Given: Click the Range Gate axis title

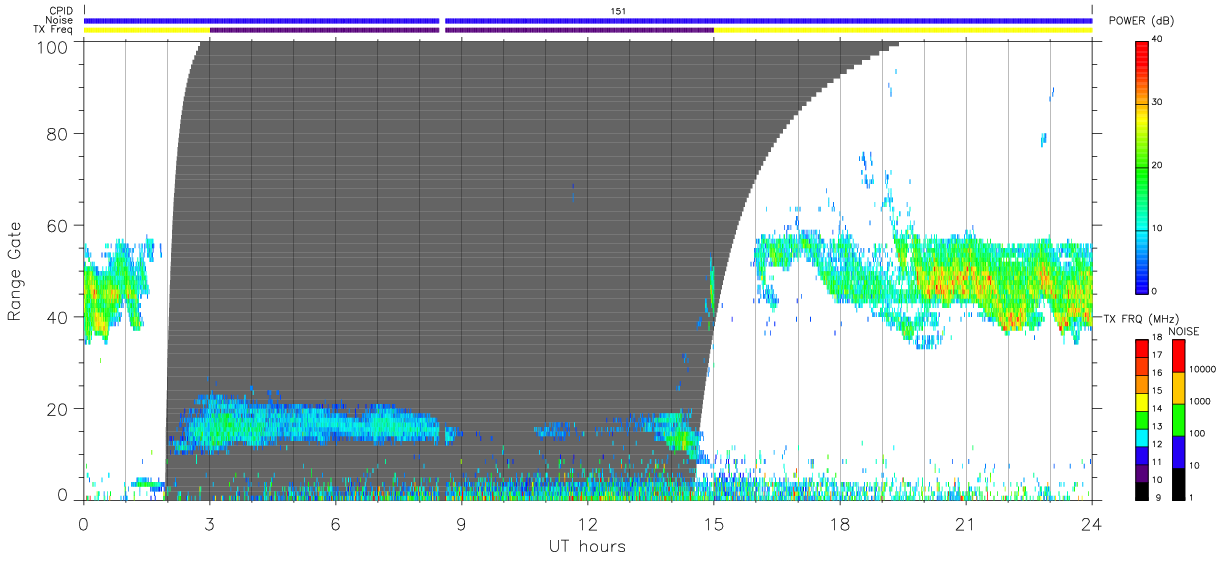Looking at the screenshot, I should [15, 271].
